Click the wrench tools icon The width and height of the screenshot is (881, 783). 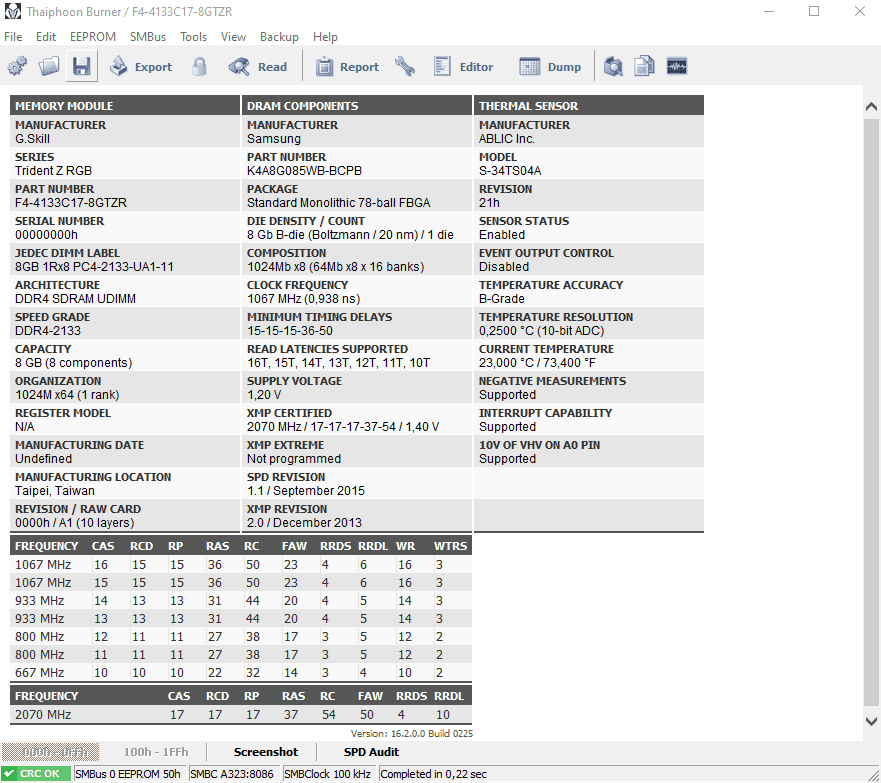pyautogui.click(x=405, y=66)
